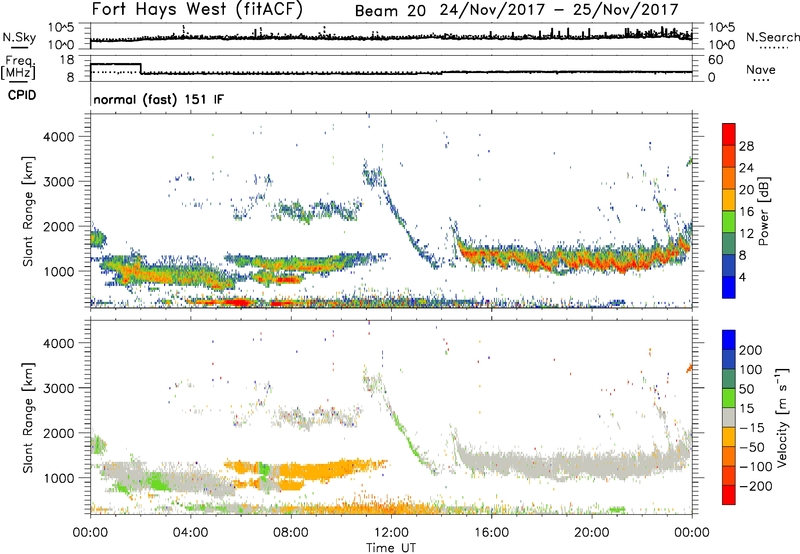Screen dimensions: 800x554
Task: Click the 'normal (fast) 151 IF' text
Action: pyautogui.click(x=159, y=99)
